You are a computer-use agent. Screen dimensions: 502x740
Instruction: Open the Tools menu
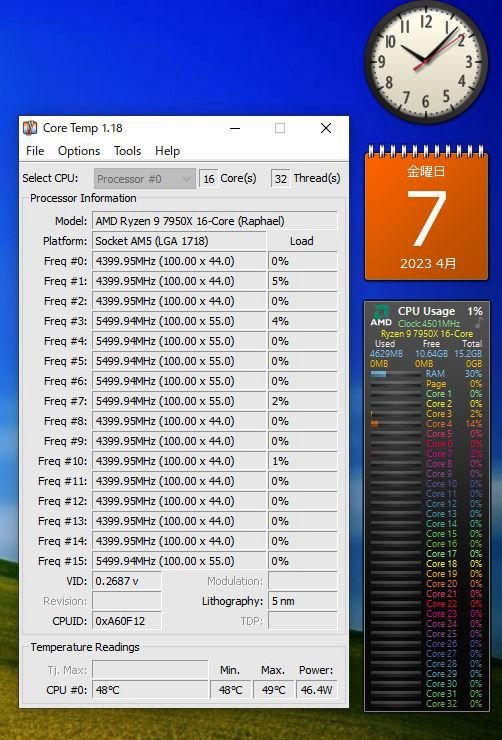click(127, 151)
